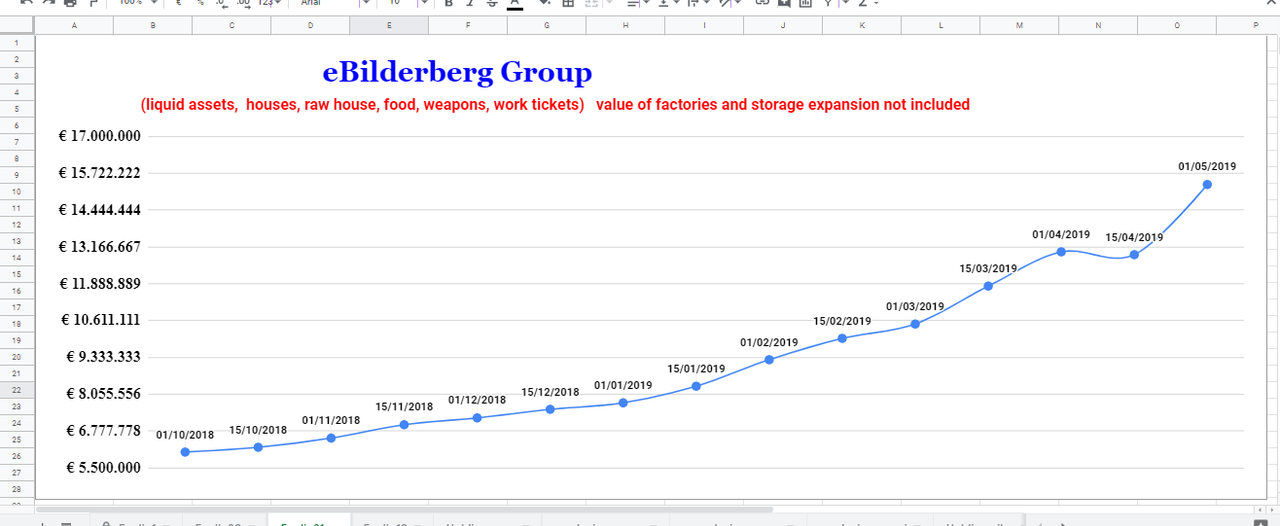Select row 1 header

point(17,43)
